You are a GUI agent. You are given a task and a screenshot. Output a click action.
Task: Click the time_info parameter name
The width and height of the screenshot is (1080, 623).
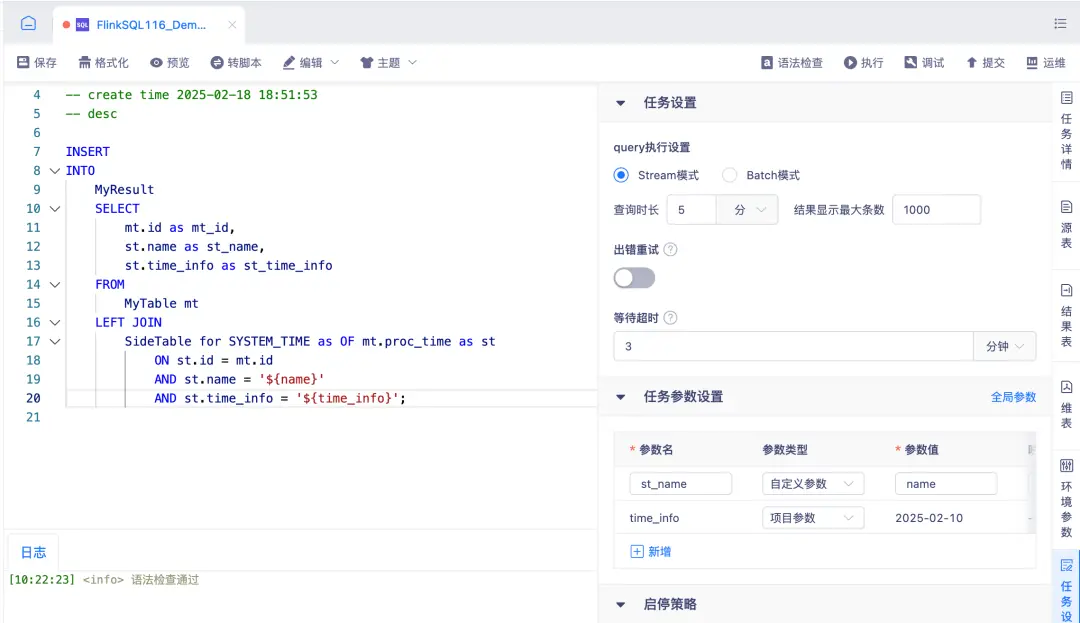coord(654,518)
